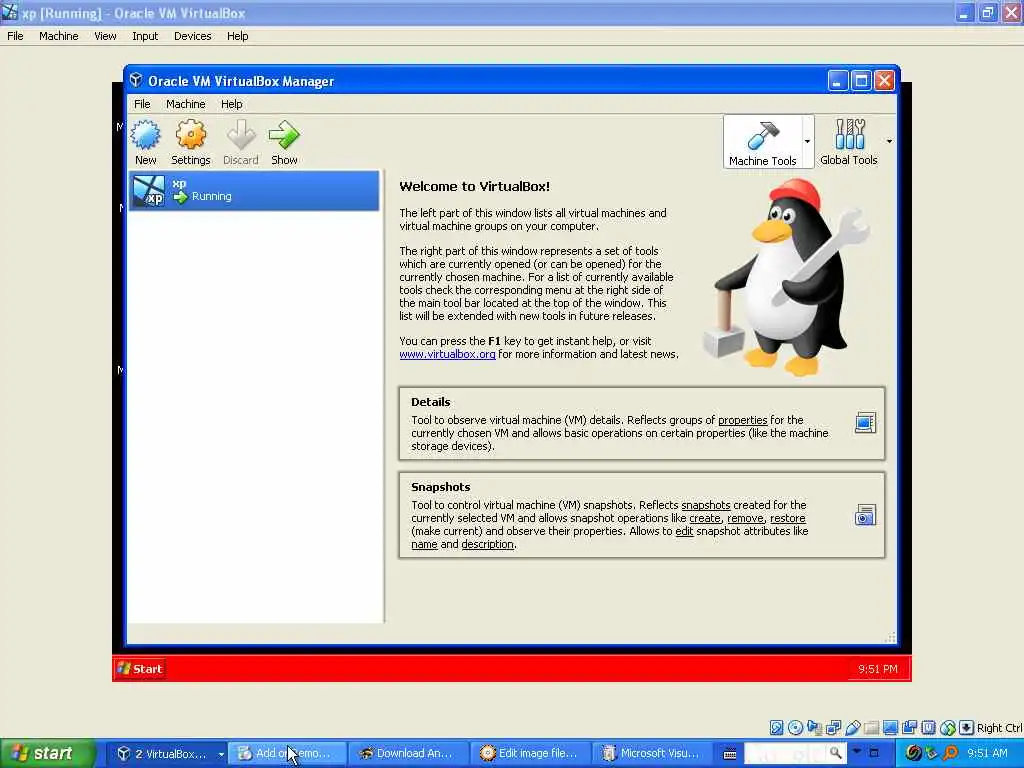Image resolution: width=1024 pixels, height=768 pixels.
Task: Select the Machine Tools hammer button
Action: tap(762, 142)
